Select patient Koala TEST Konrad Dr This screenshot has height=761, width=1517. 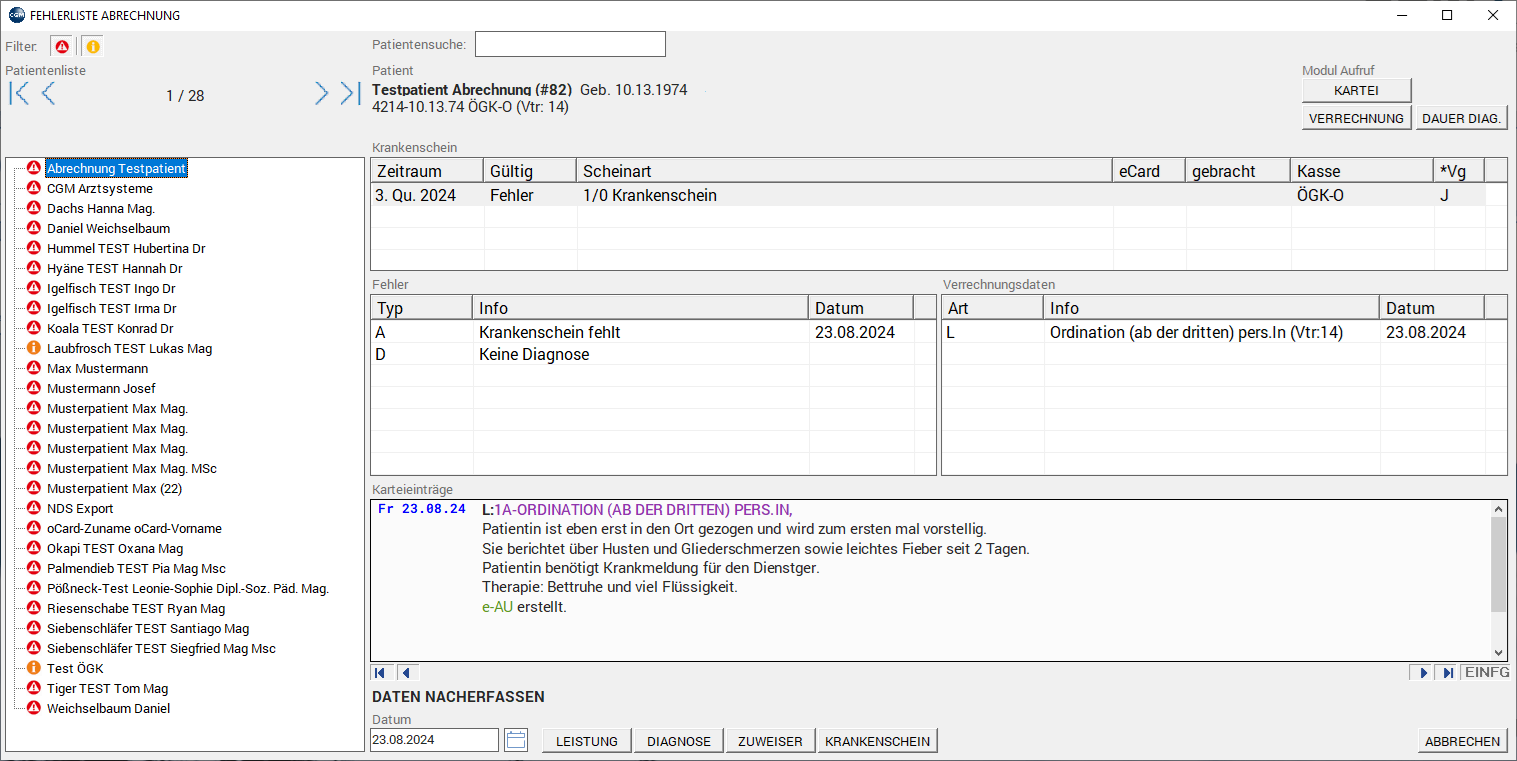110,328
